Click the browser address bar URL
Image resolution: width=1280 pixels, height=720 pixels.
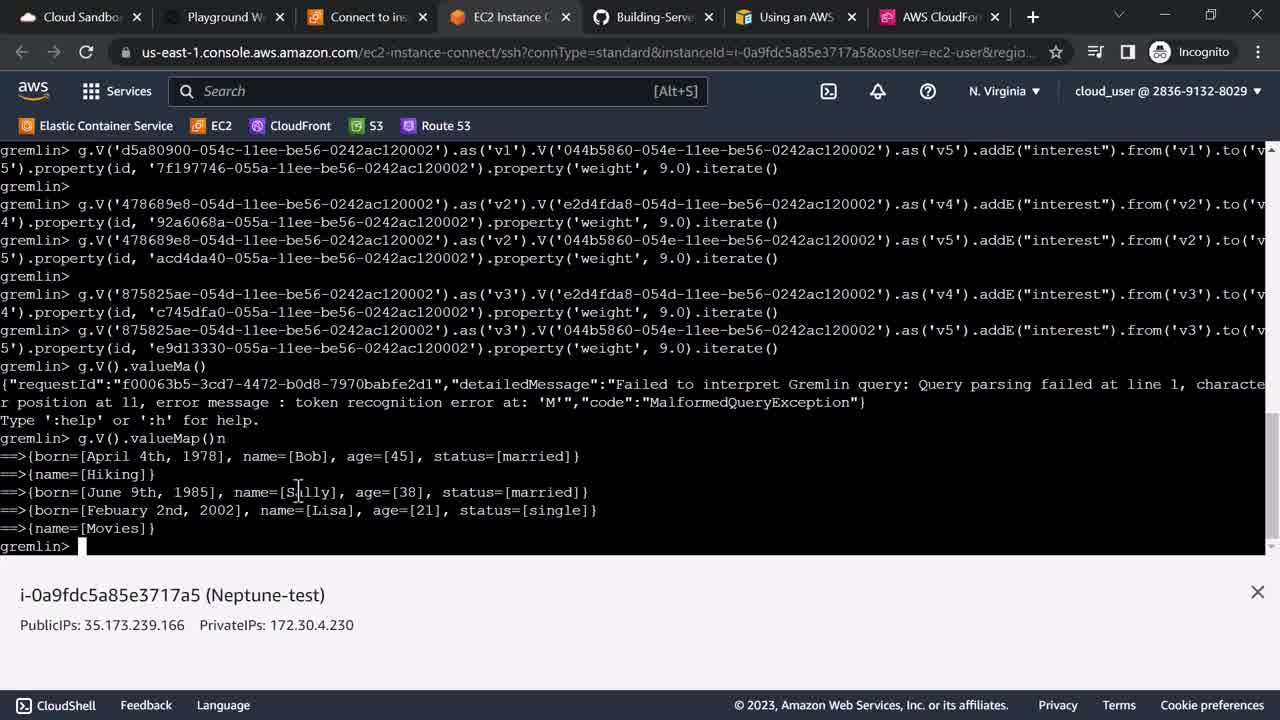coord(588,52)
